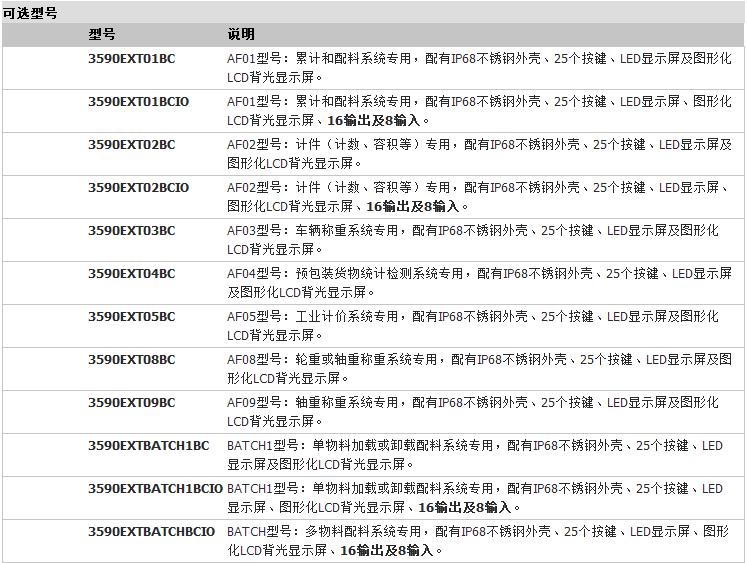
Task: Pick the 3590EXT09BC model
Action: pos(131,403)
